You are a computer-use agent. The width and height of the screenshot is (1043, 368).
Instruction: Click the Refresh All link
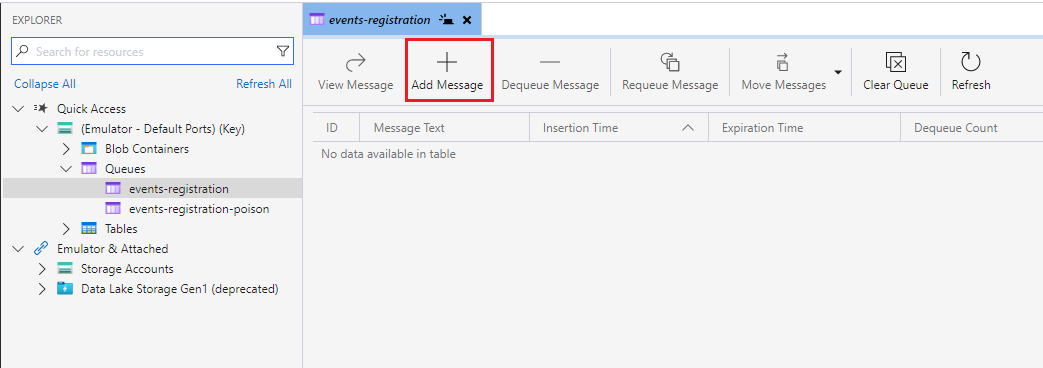[x=264, y=84]
